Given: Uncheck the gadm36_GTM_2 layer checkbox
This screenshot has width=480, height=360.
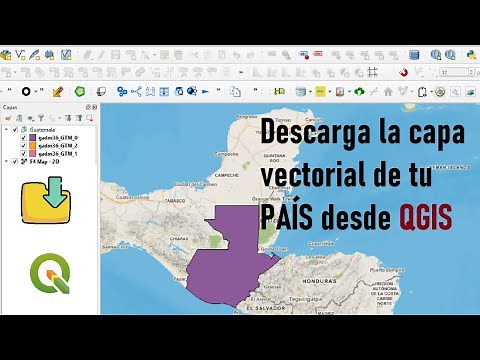Looking at the screenshot, I should click(23, 146).
